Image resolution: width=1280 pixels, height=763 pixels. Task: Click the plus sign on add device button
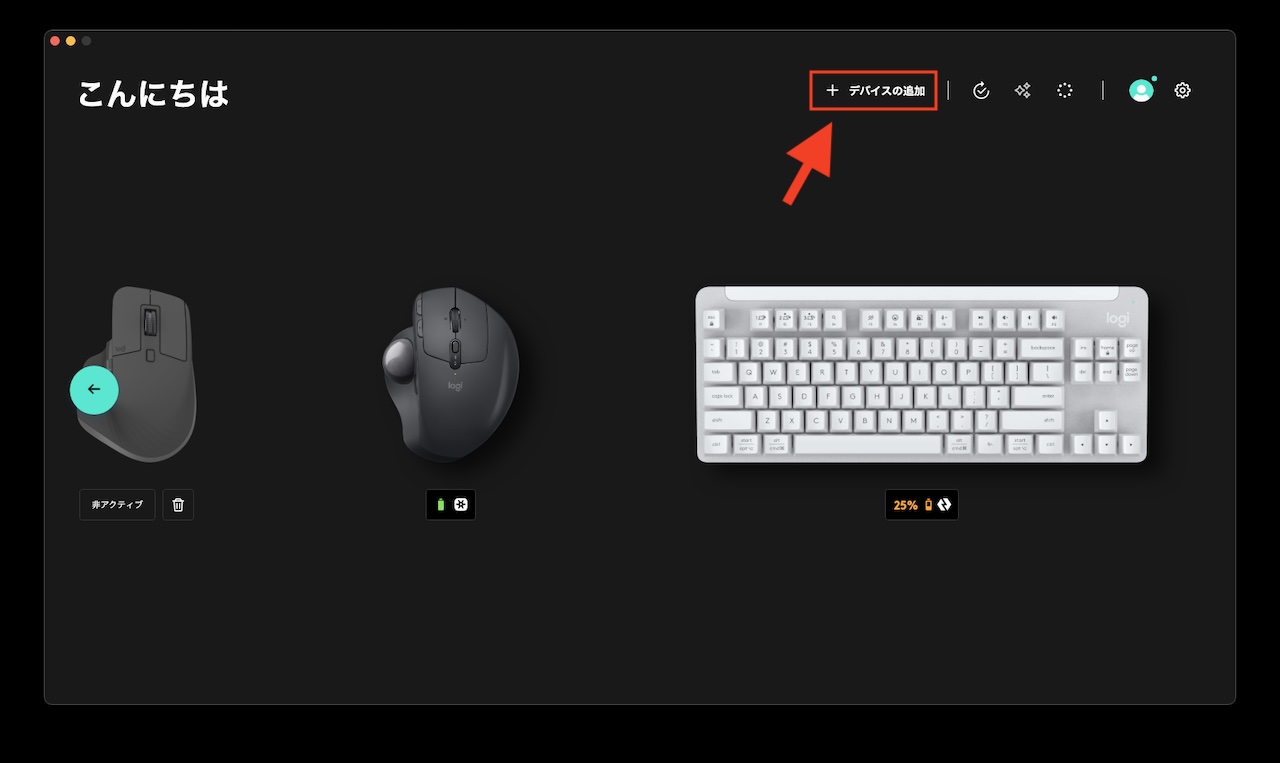tap(832, 91)
